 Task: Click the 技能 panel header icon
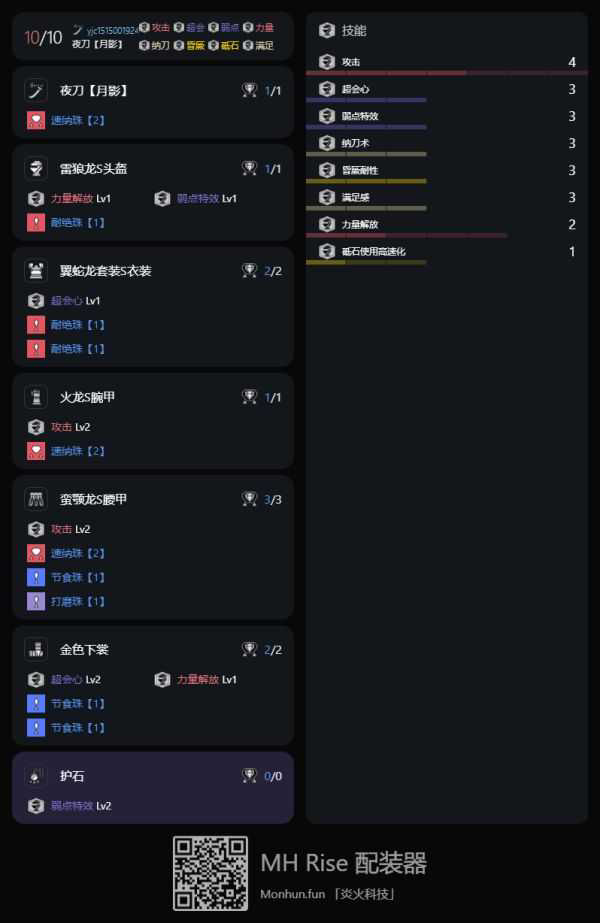pos(326,31)
